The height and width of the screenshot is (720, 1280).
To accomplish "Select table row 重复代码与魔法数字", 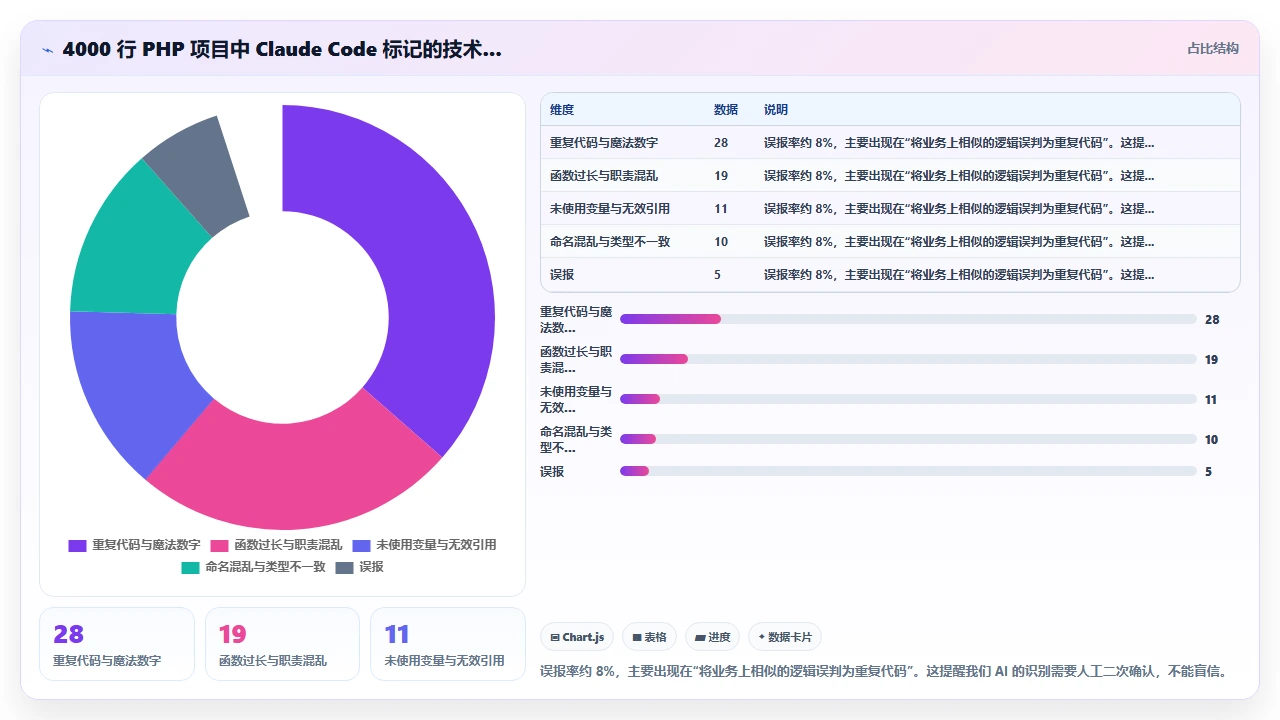I will pos(890,143).
